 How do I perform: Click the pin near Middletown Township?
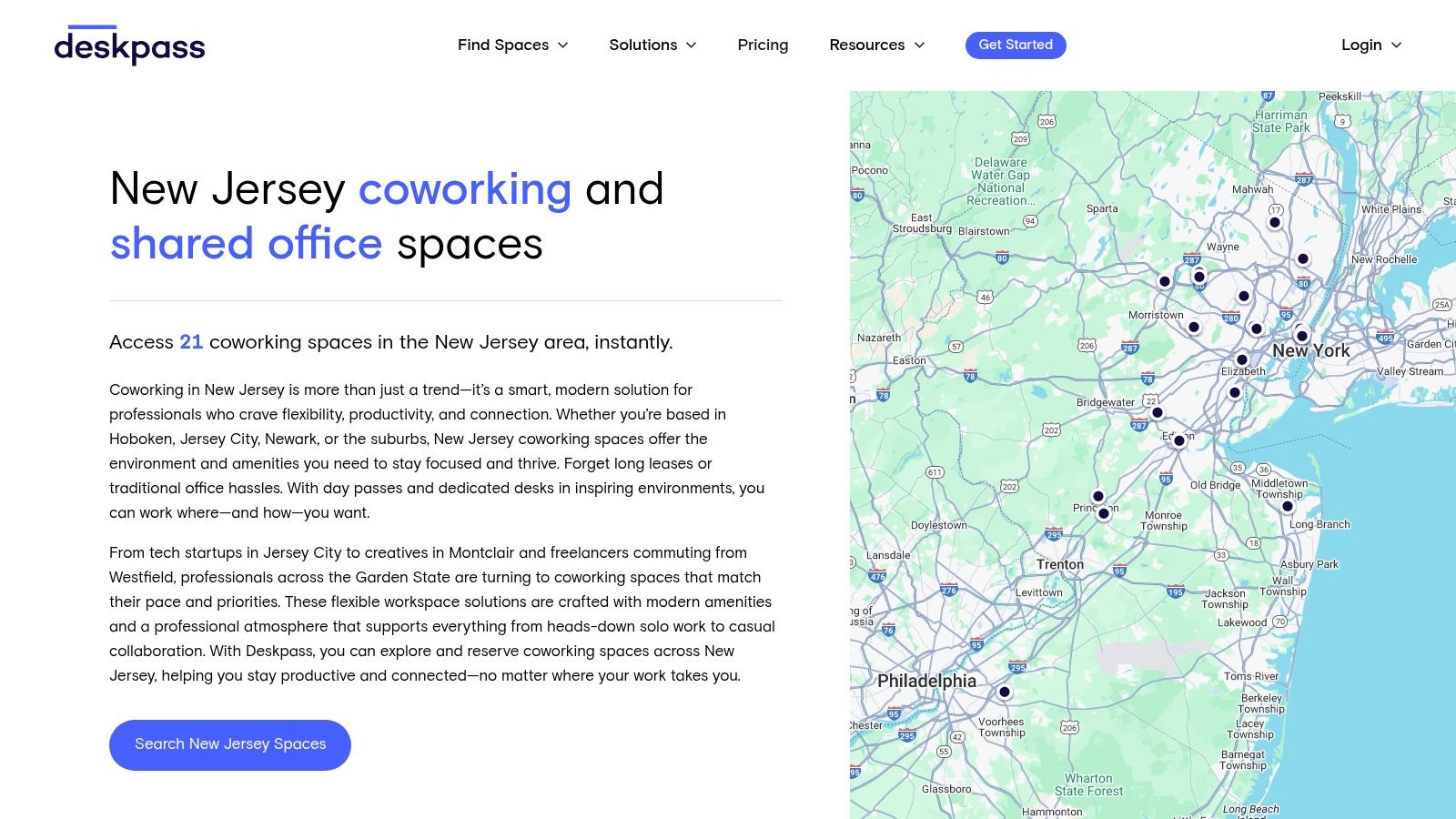coord(1288,506)
